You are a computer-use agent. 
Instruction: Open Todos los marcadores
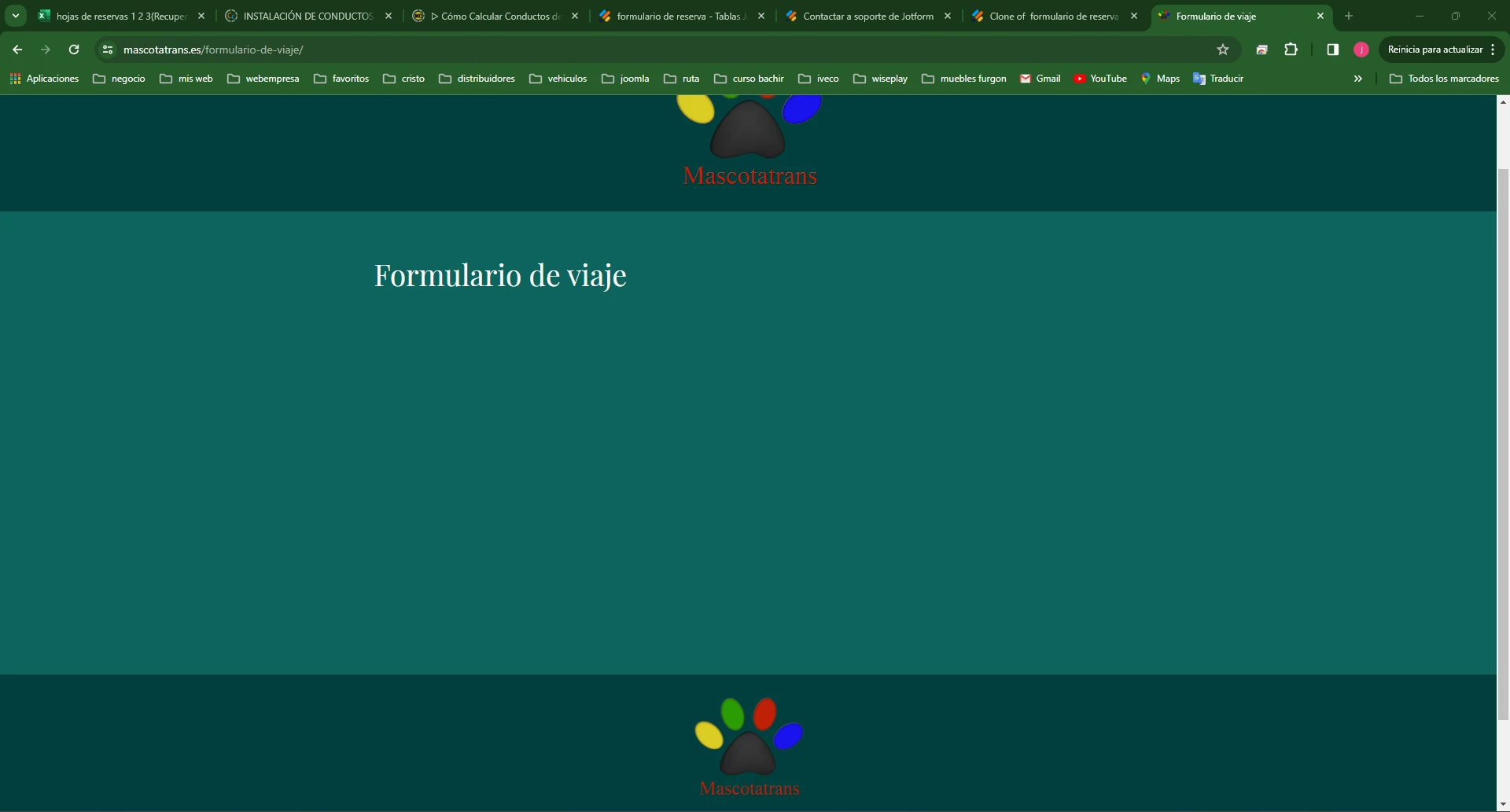pyautogui.click(x=1446, y=78)
